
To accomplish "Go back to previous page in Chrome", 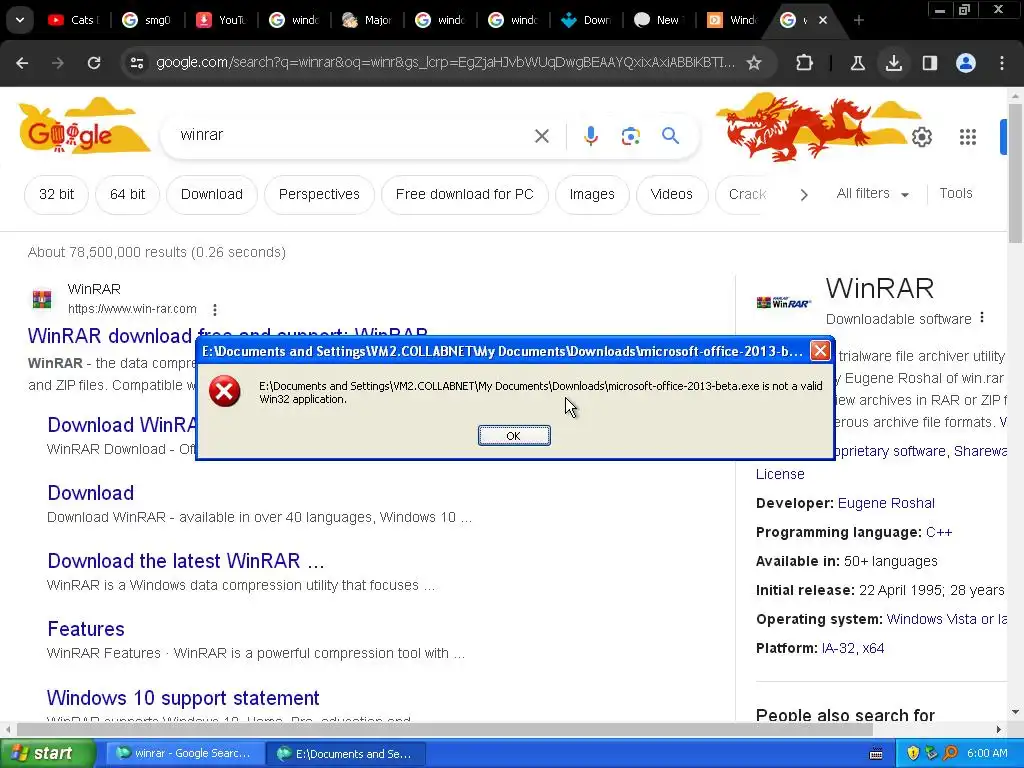I will click(x=22, y=63).
